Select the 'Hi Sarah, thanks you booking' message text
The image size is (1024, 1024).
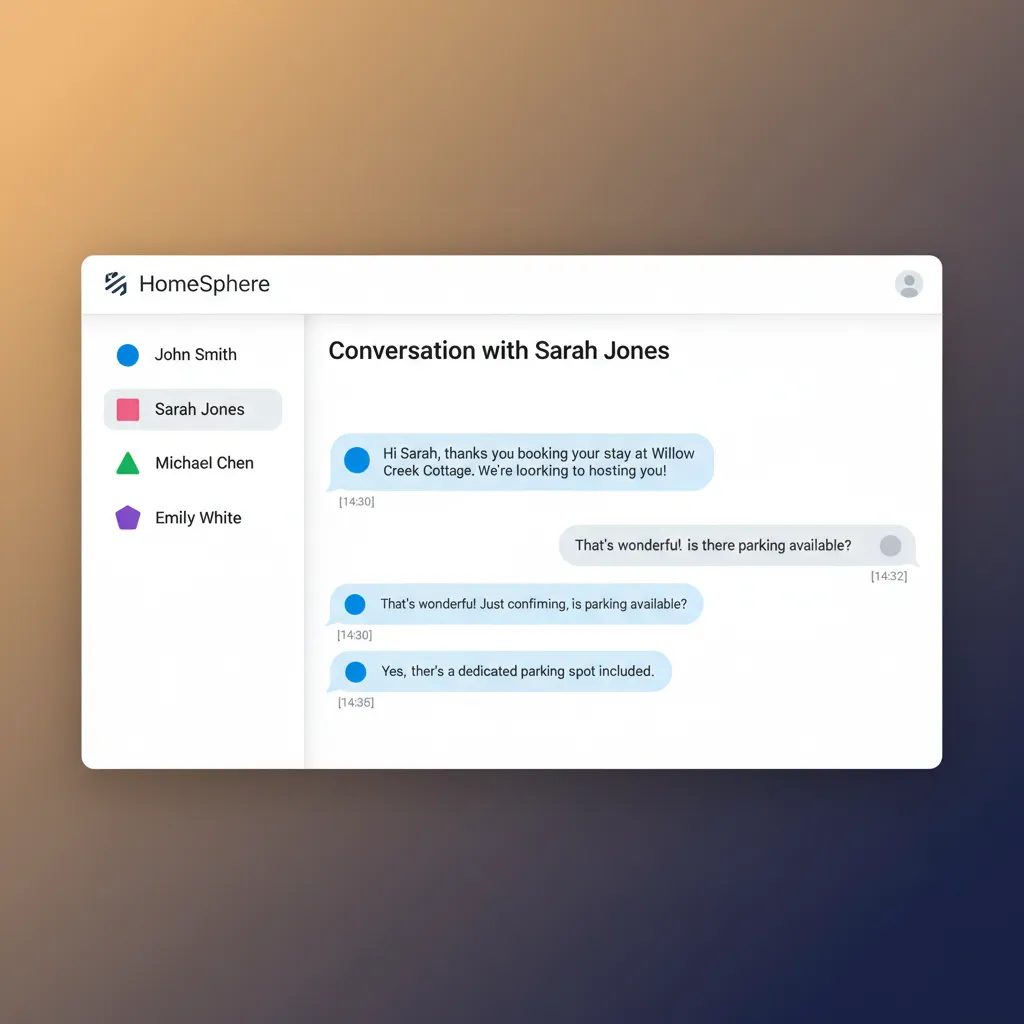[539, 462]
